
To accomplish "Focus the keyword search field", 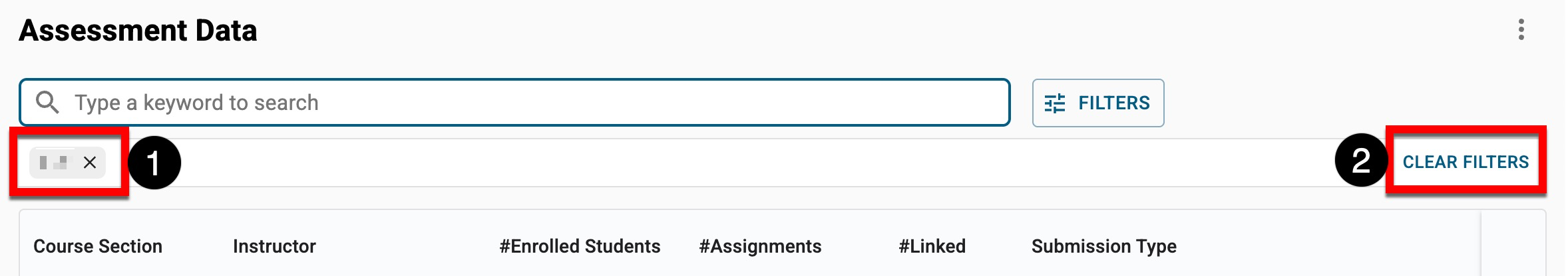I will [532, 103].
